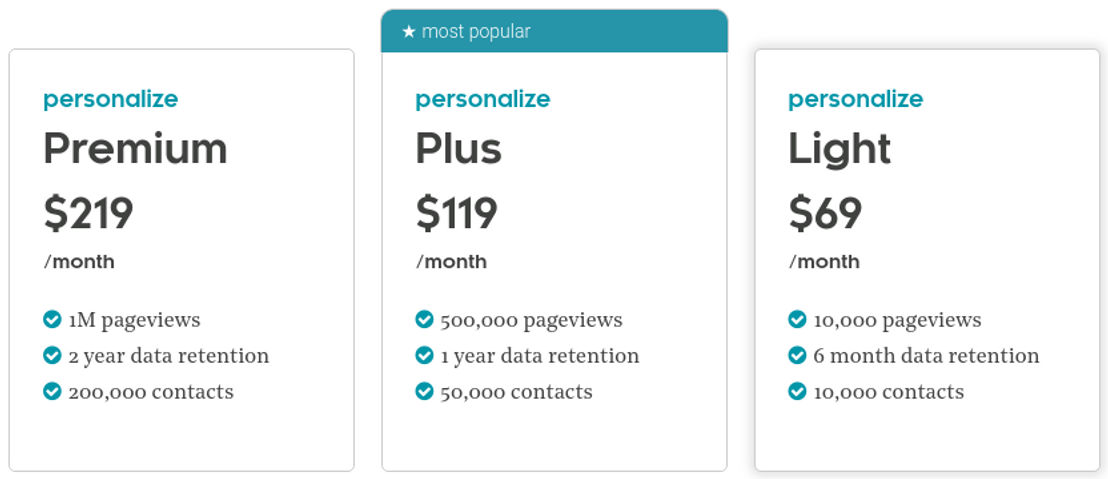Click the checkmark beside 200,000 contacts
Viewport: 1108px width, 479px height.
click(52, 391)
